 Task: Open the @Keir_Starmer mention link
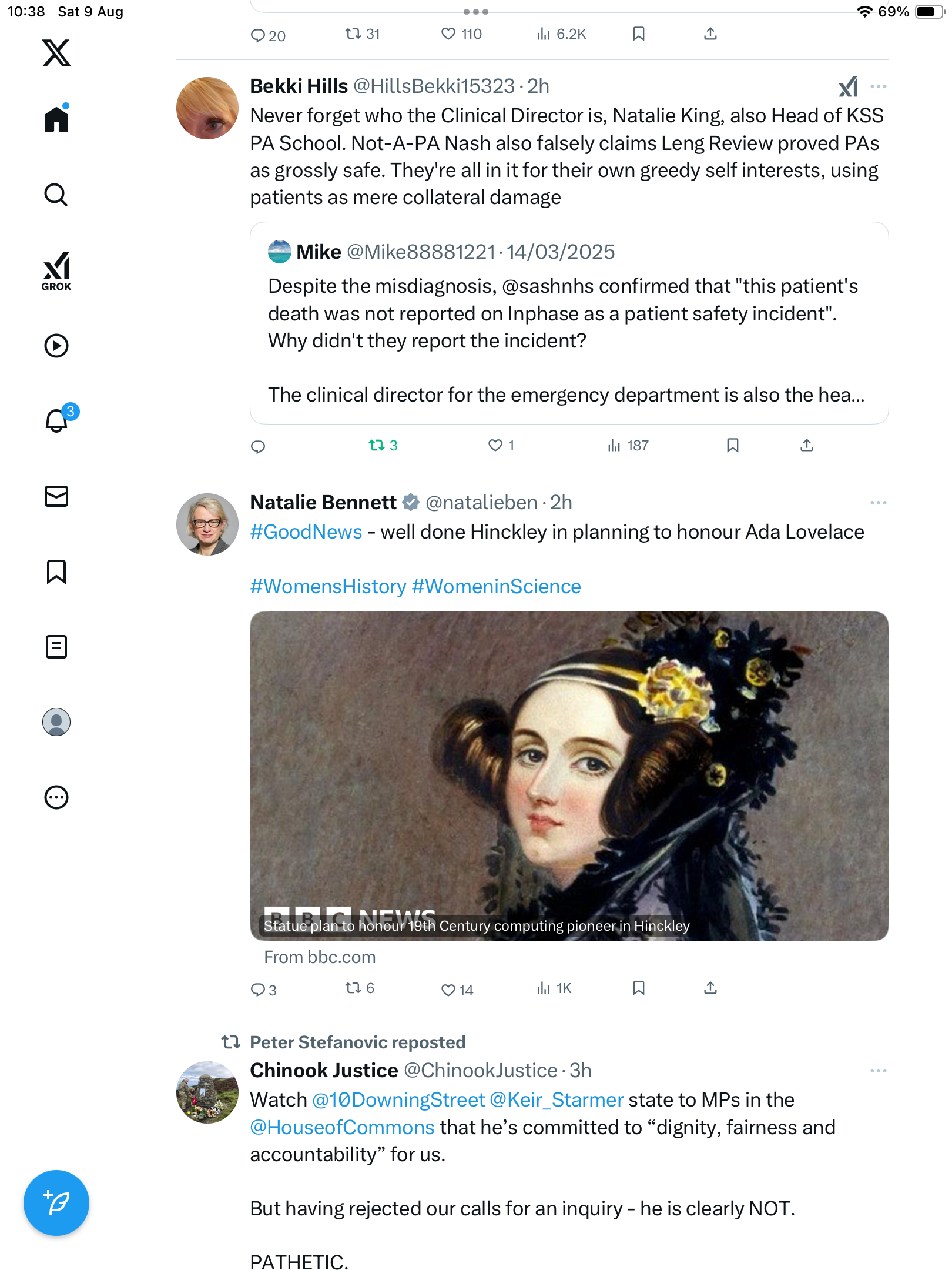pos(556,1100)
